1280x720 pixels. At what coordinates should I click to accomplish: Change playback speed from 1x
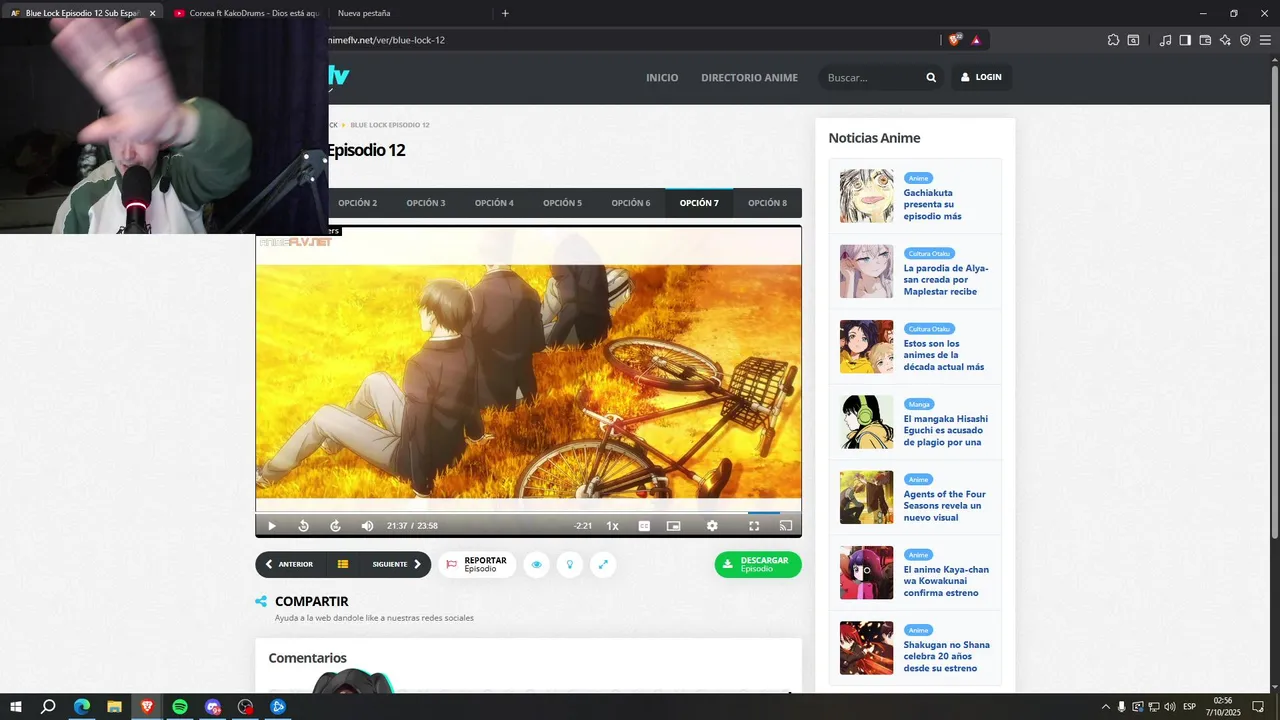(613, 526)
